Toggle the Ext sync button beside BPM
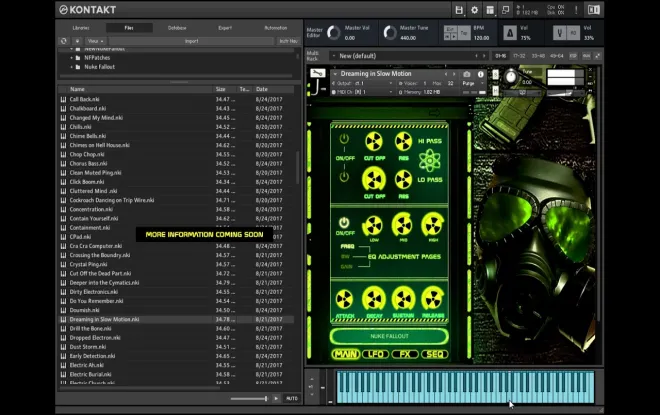 (x=450, y=29)
